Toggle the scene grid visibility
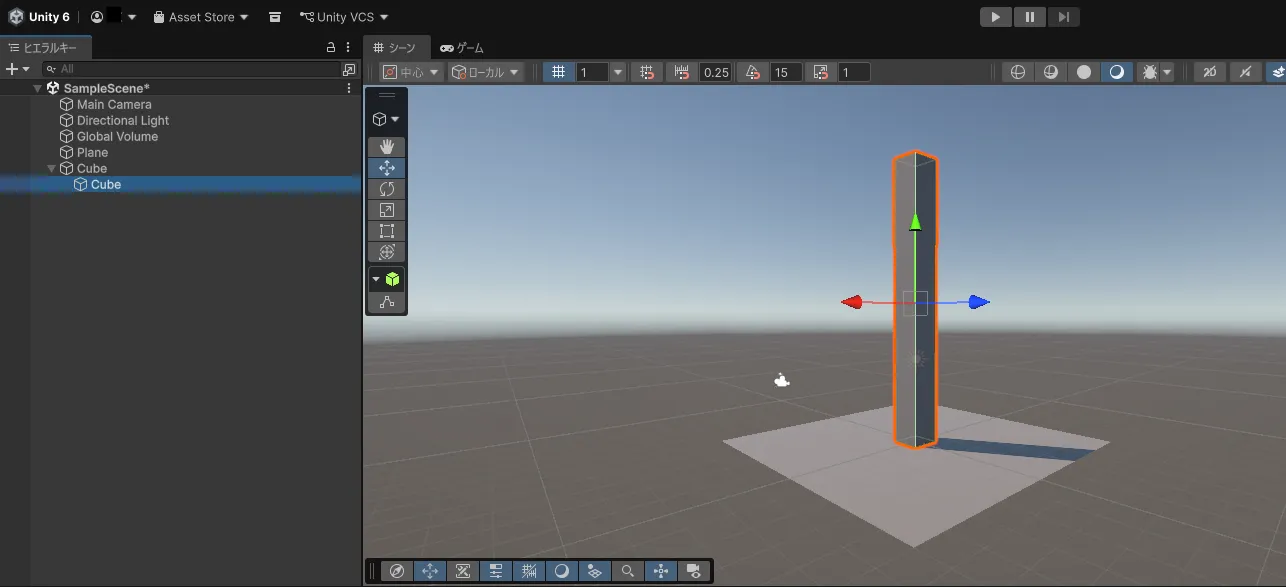The width and height of the screenshot is (1286, 587). point(559,72)
